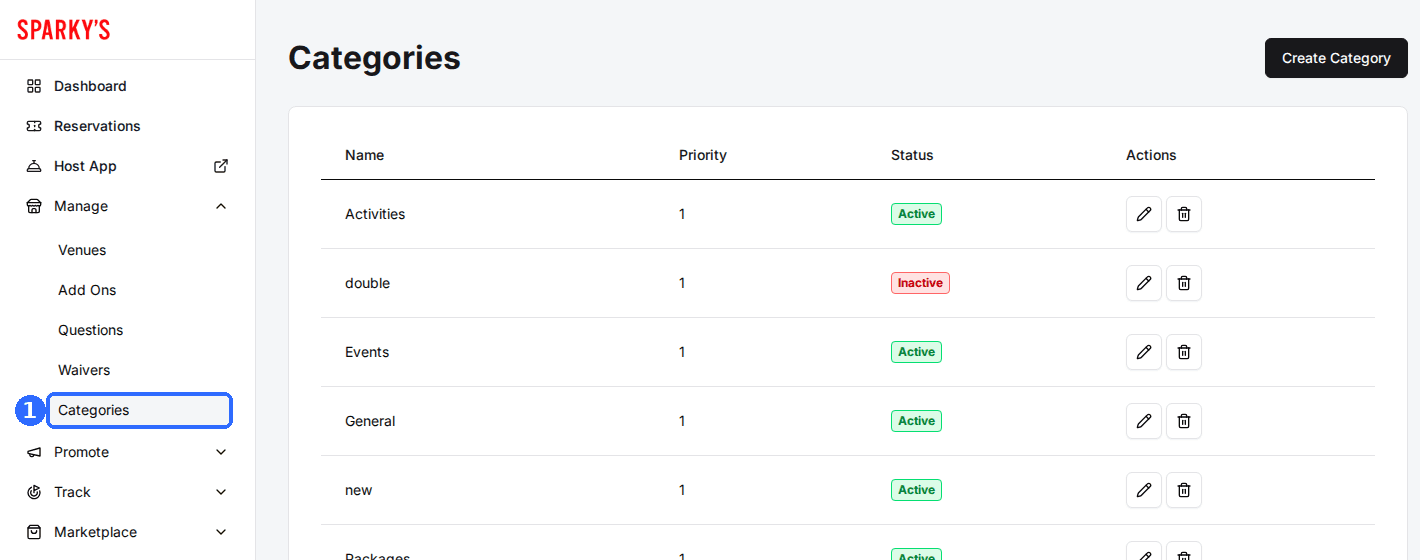The image size is (1420, 560).
Task: Click the Marketplace bag icon
Action: coord(34,532)
